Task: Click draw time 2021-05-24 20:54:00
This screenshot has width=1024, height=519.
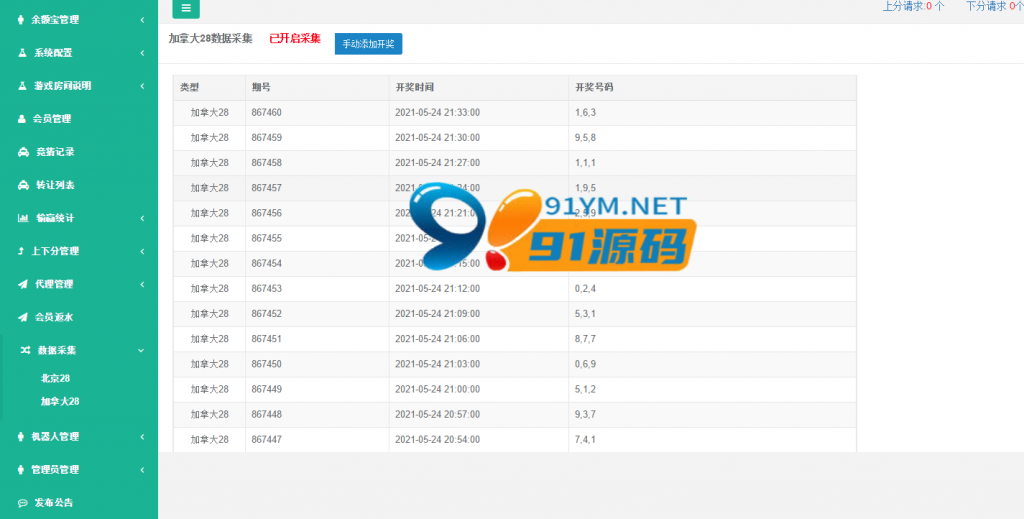Action: 438,440
